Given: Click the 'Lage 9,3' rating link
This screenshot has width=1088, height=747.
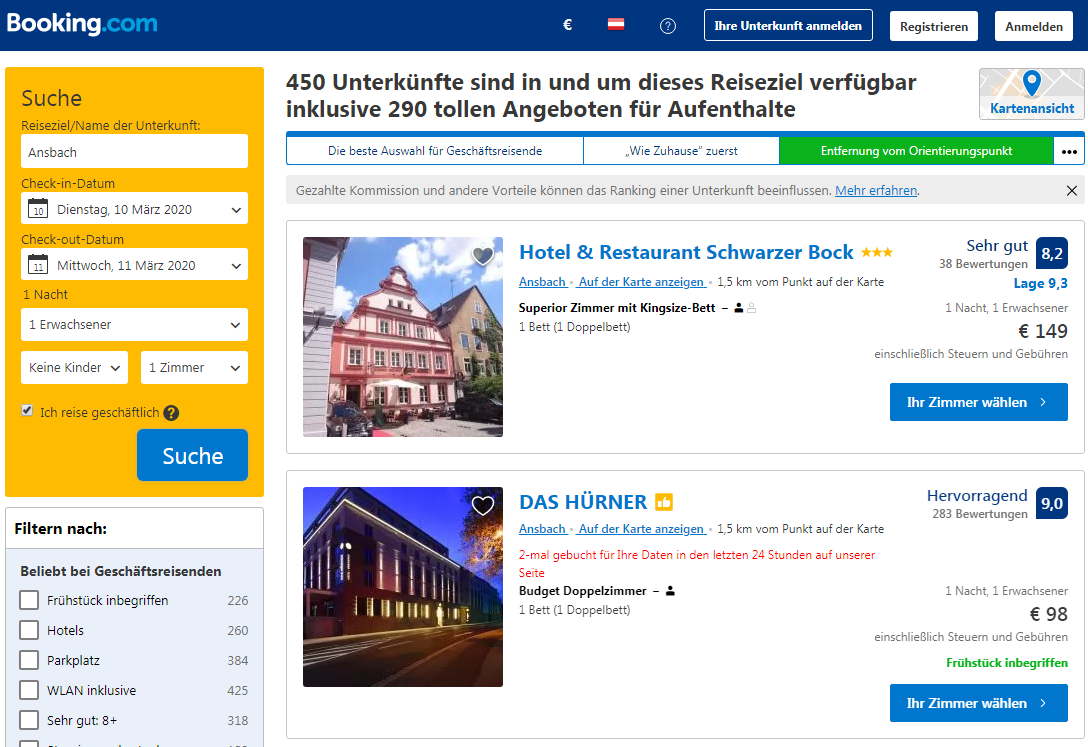Looking at the screenshot, I should [x=1040, y=283].
